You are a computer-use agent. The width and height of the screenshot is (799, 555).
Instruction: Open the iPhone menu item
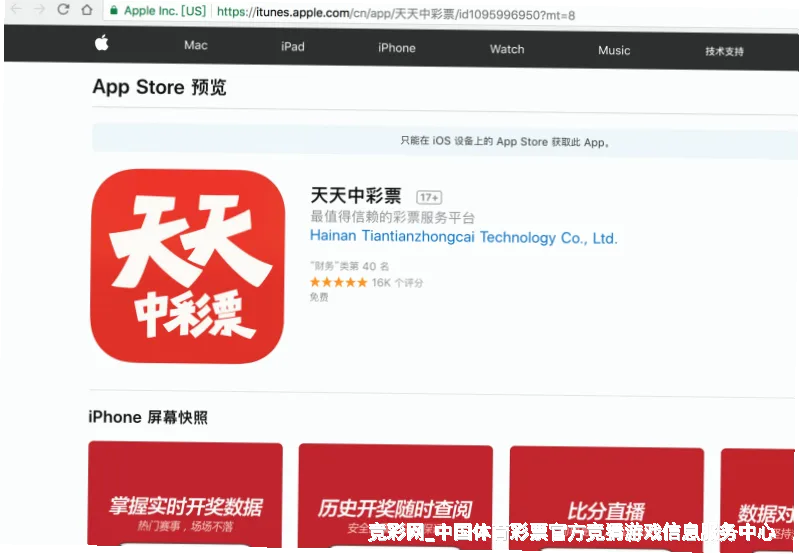(397, 48)
